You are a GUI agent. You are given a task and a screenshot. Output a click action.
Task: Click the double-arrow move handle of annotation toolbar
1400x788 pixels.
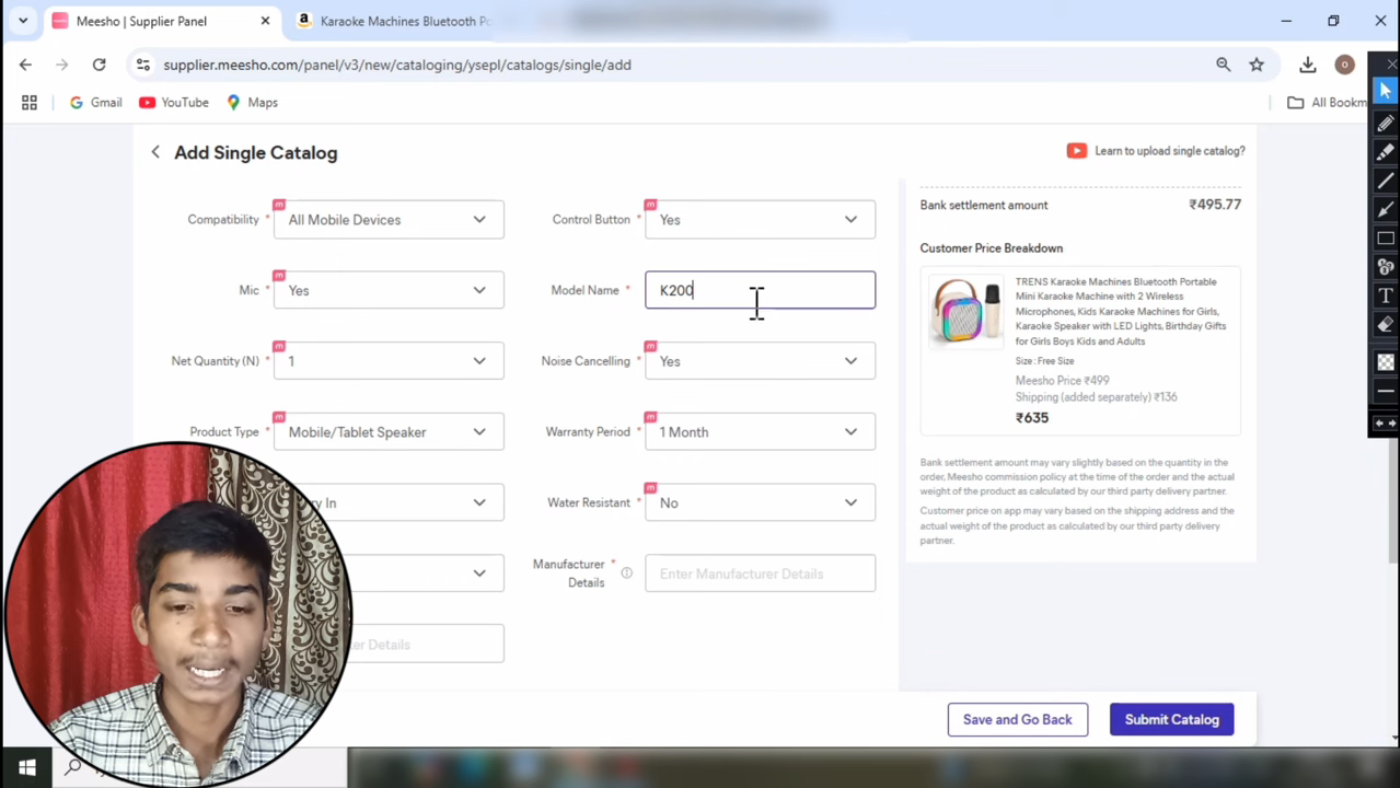(x=1385, y=423)
